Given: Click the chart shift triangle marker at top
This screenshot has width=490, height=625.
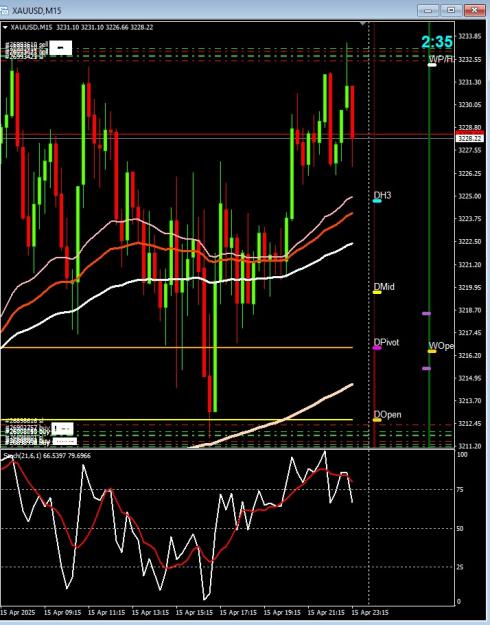Looking at the screenshot, I should (362, 24).
